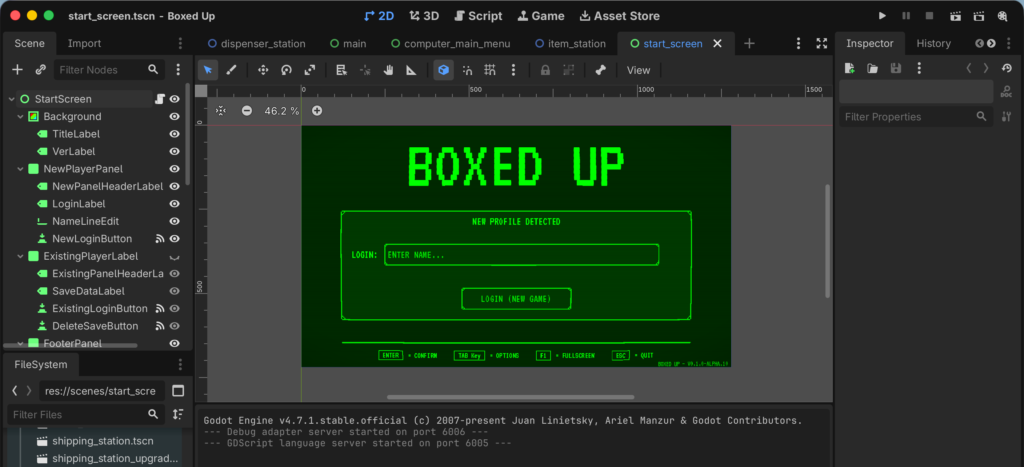Select the Ruler Mode tool

point(411,70)
